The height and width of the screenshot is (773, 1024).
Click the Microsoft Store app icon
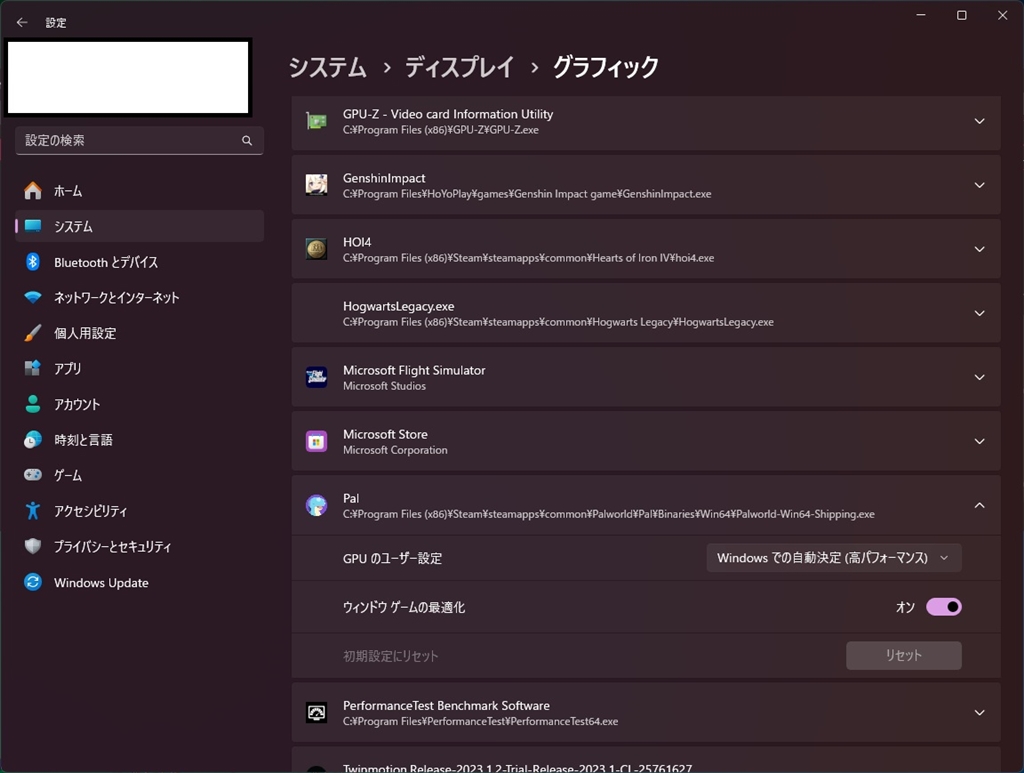coord(317,441)
